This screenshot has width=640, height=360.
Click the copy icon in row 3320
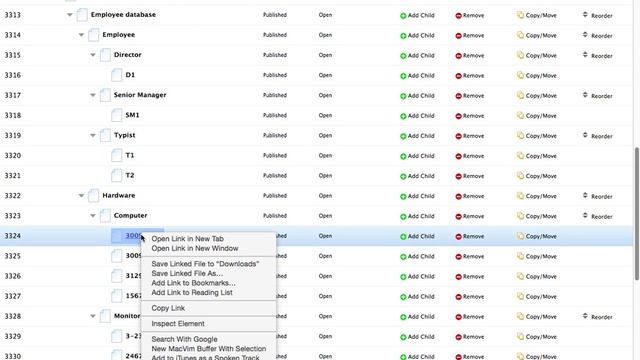click(520, 156)
